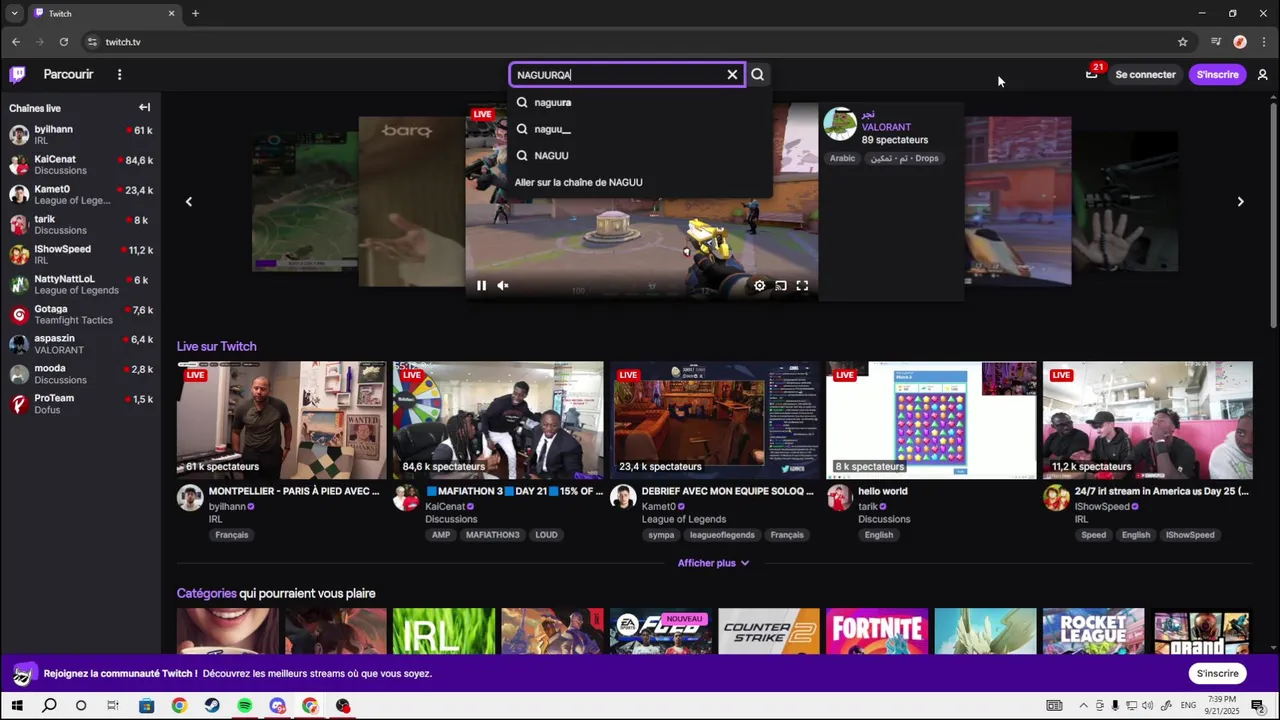Click S'inscrire in the purple bottom banner
This screenshot has width=1280, height=720.
(1217, 673)
